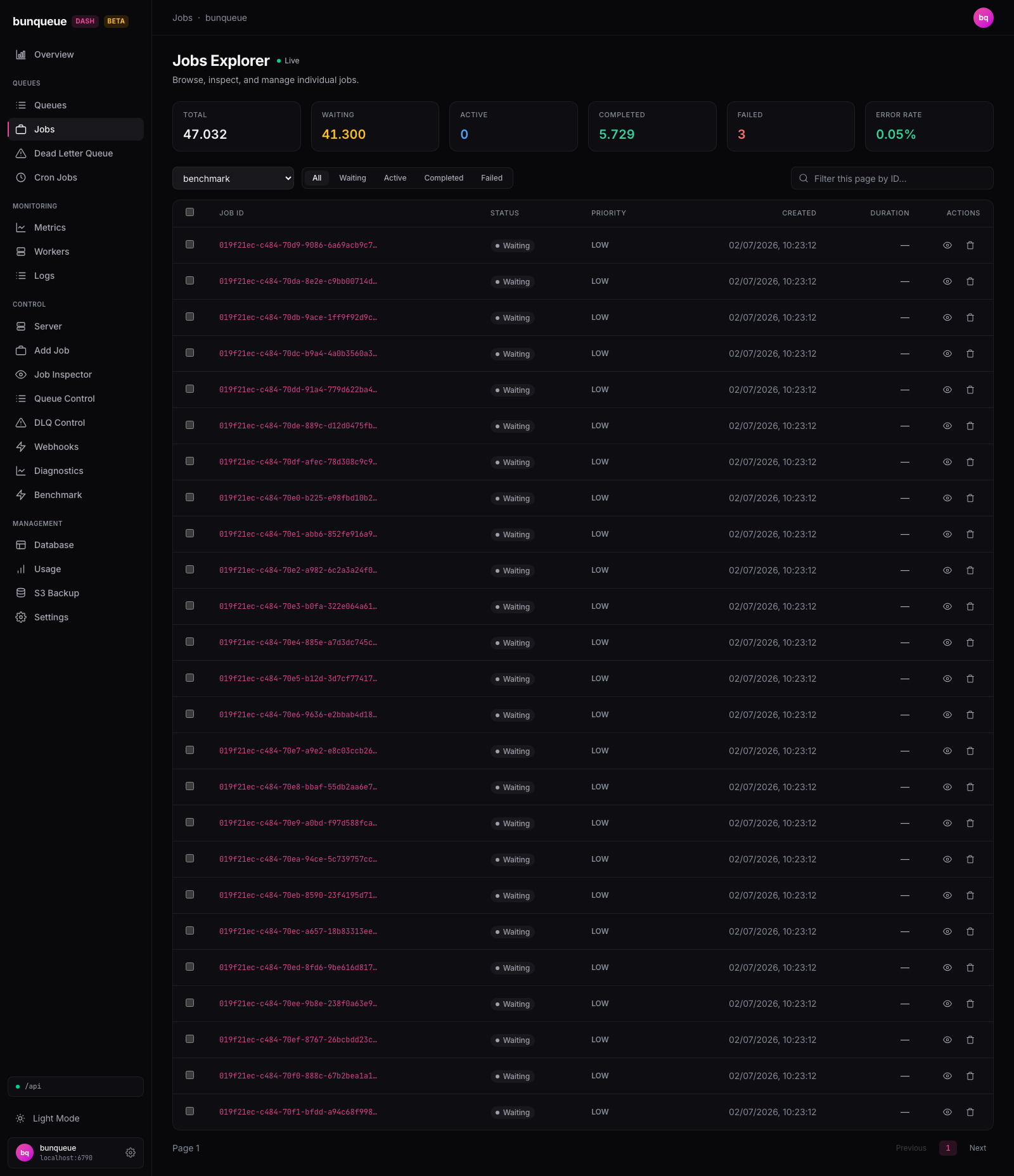This screenshot has height=1176, width=1014.
Task: Open the Metrics monitoring page
Action: (75, 227)
